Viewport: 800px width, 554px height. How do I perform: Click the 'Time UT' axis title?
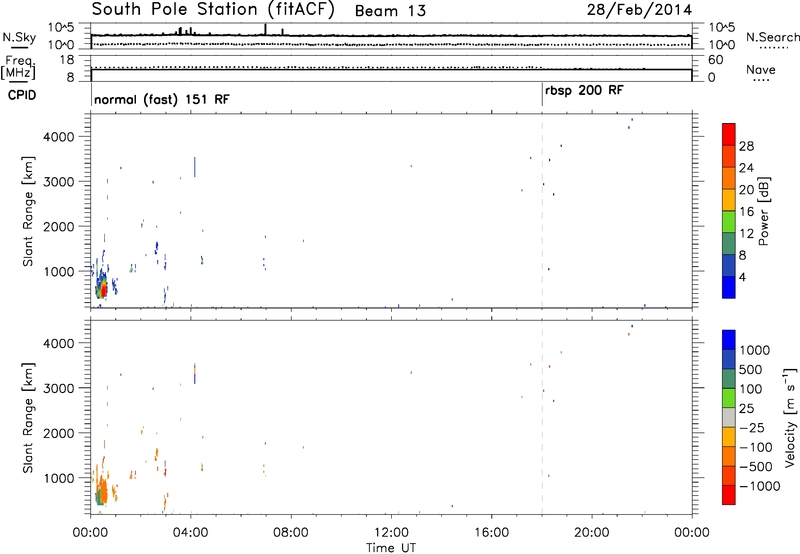[x=391, y=547]
